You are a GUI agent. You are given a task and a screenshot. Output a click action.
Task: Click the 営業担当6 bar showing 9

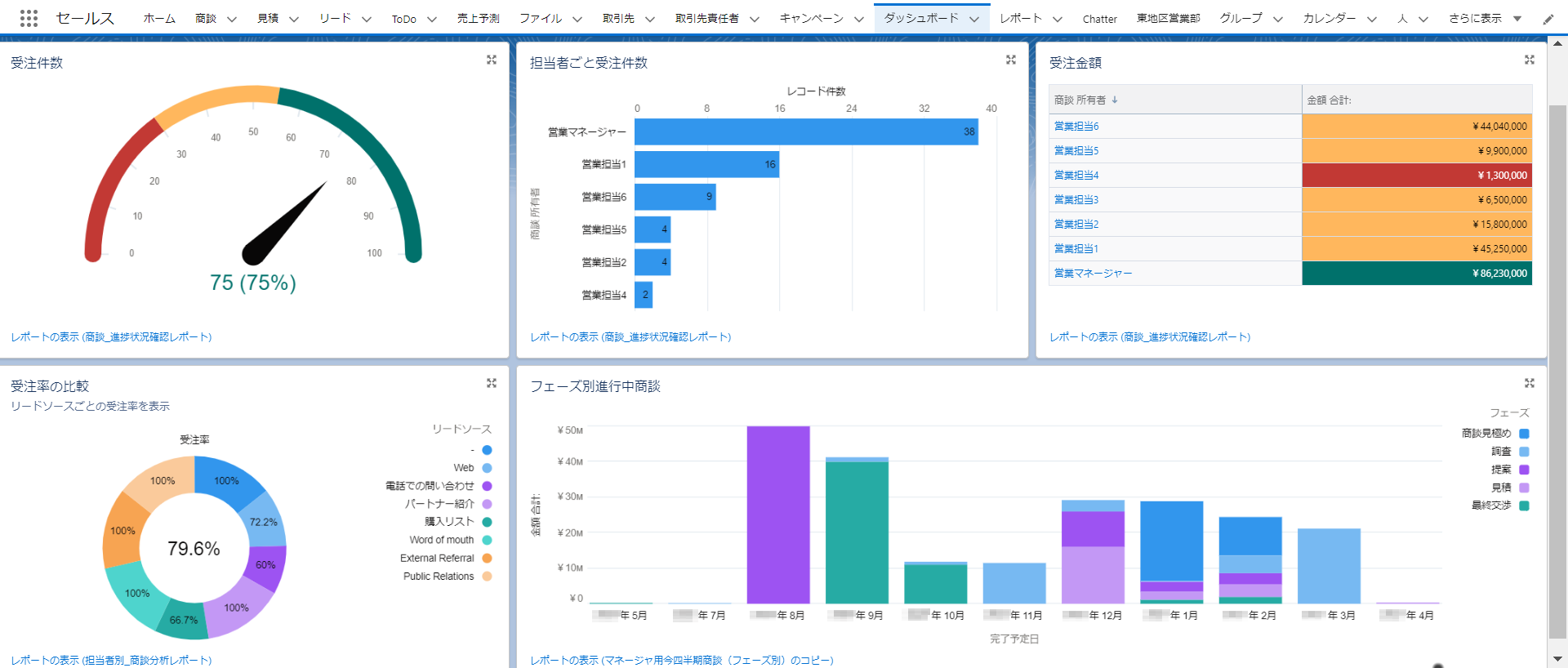675,197
